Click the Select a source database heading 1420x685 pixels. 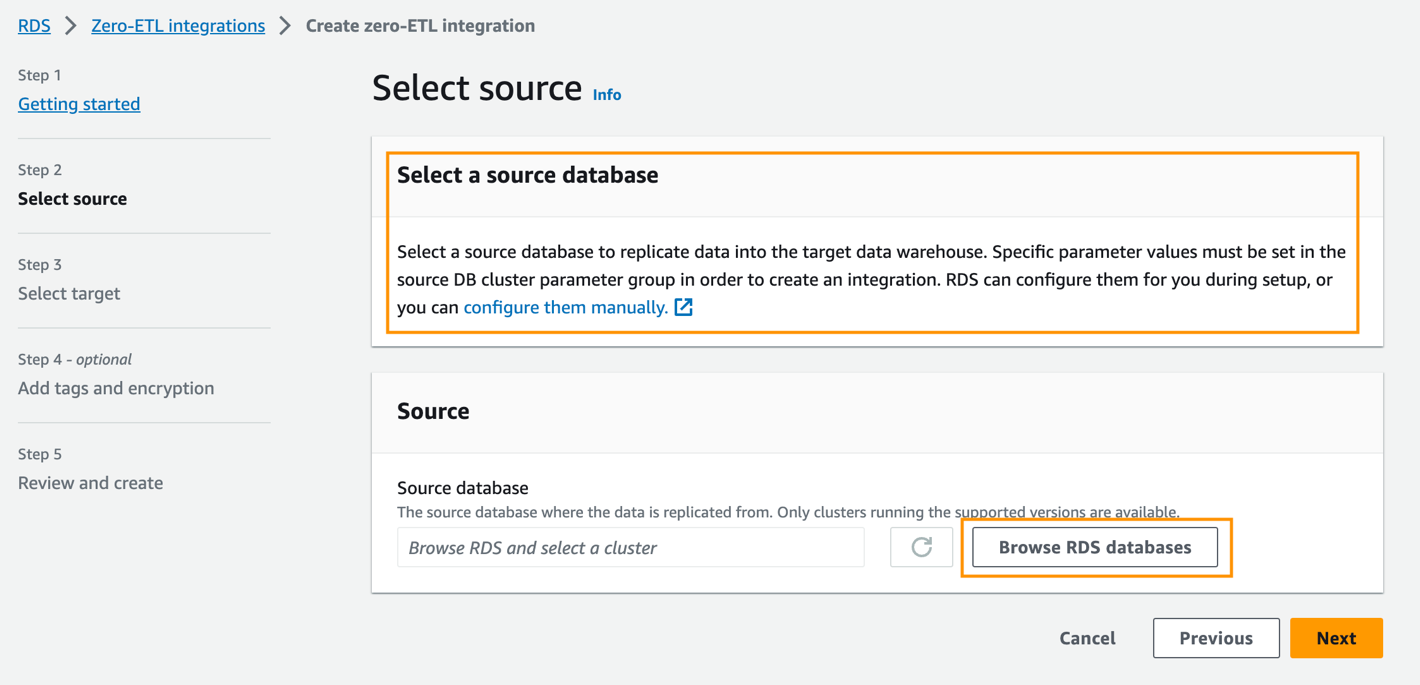[528, 175]
